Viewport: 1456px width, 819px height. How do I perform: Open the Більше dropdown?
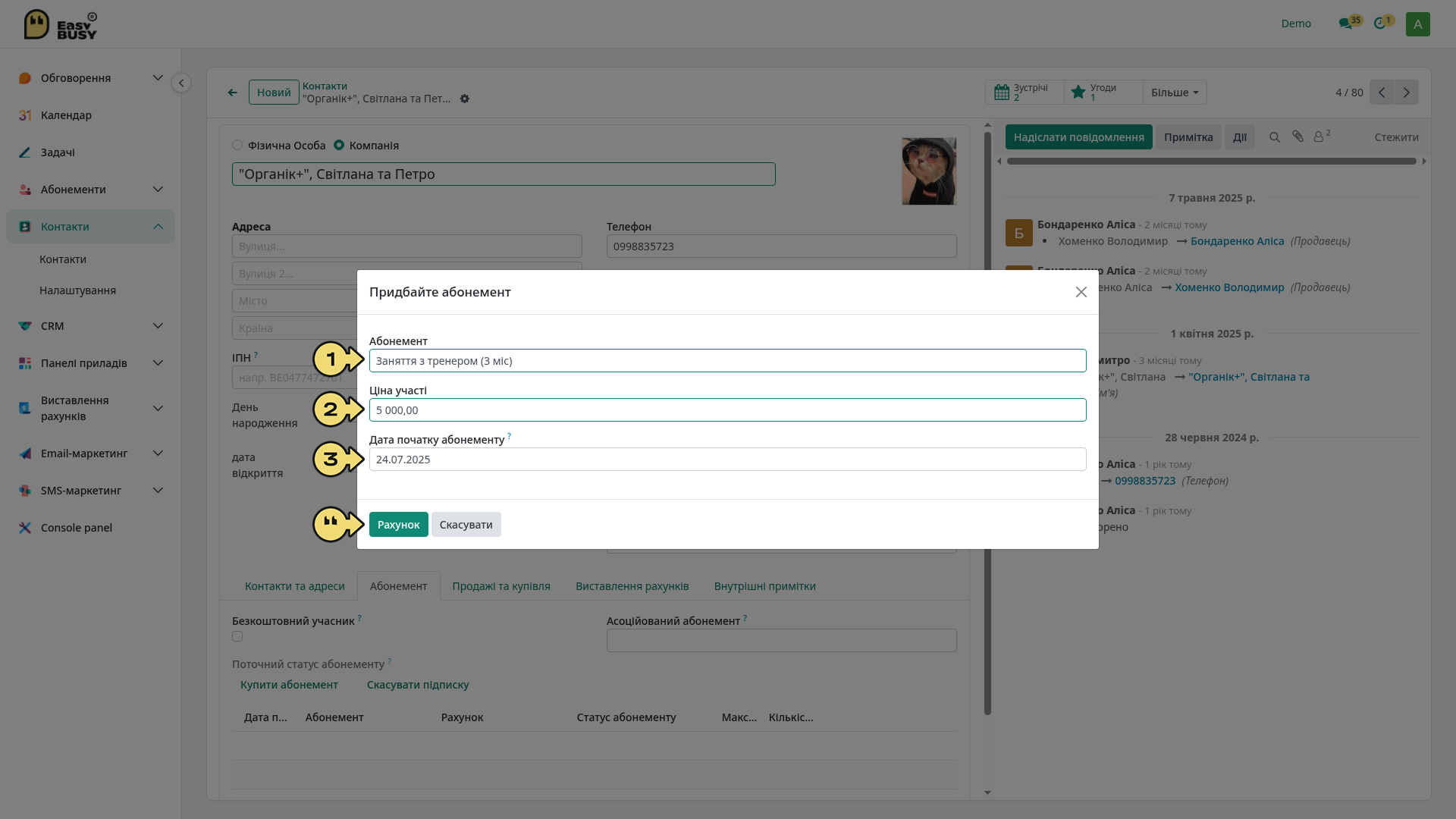click(x=1175, y=93)
